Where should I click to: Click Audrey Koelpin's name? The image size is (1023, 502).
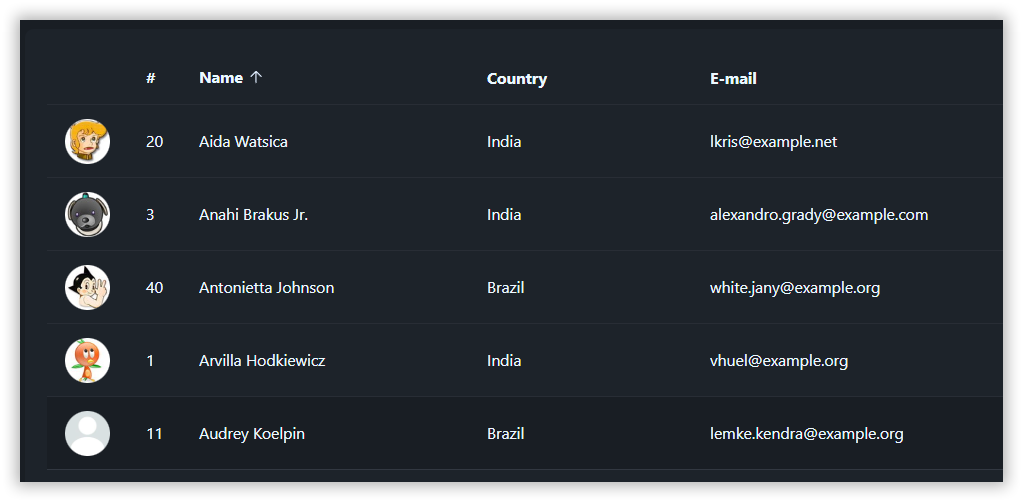pos(251,434)
